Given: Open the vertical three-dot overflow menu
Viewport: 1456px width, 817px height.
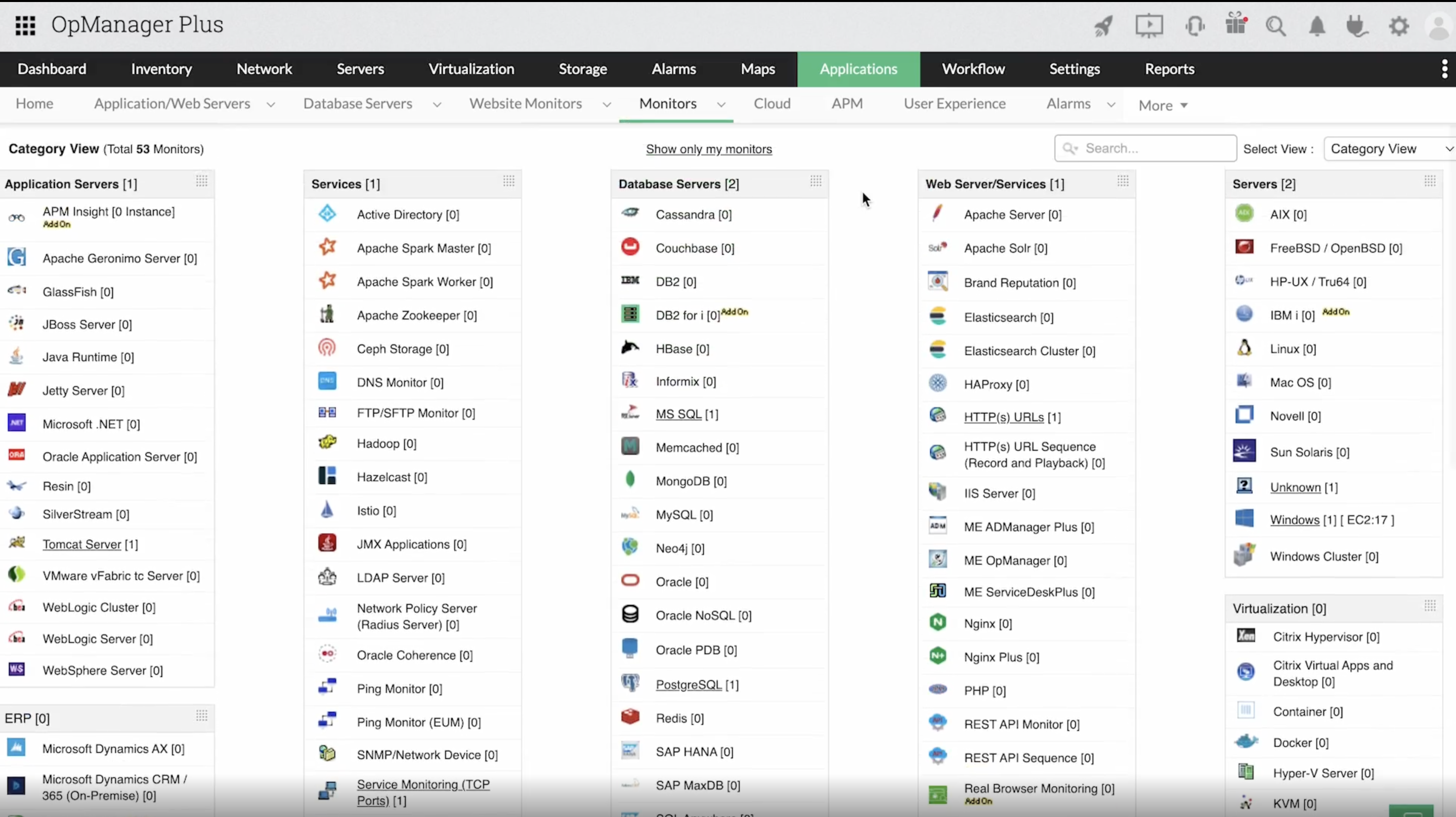Looking at the screenshot, I should pos(1444,69).
